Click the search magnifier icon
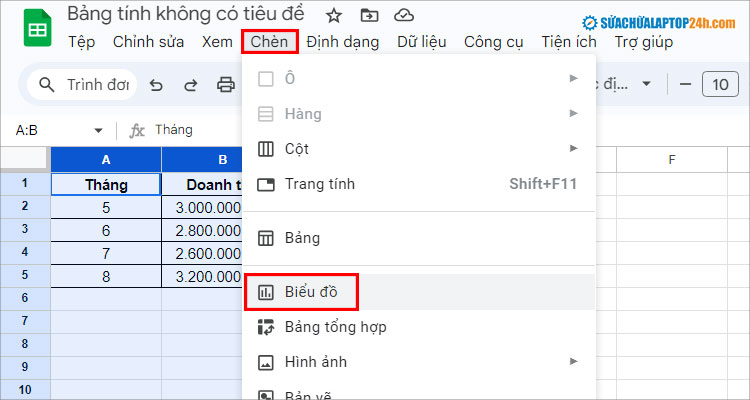The width and height of the screenshot is (750, 400). pos(46,85)
